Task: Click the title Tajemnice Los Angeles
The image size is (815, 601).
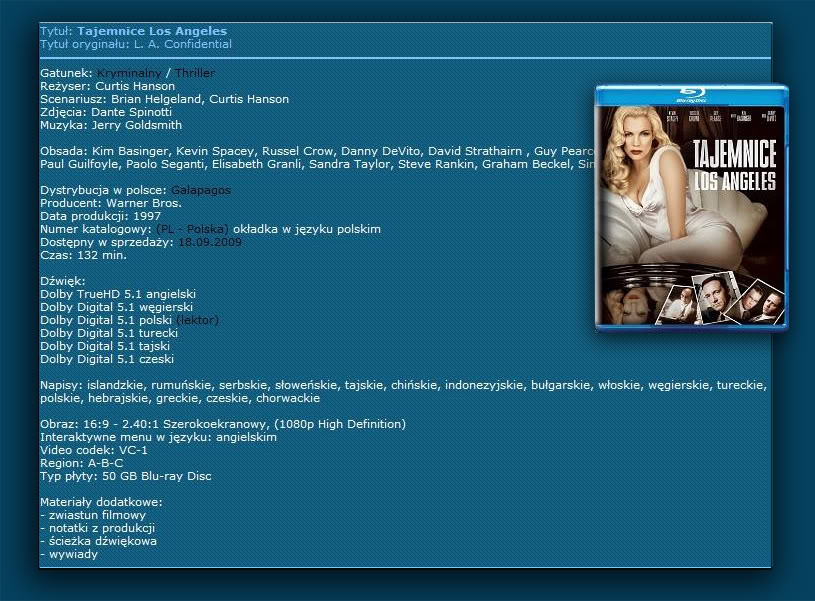Action: 152,31
